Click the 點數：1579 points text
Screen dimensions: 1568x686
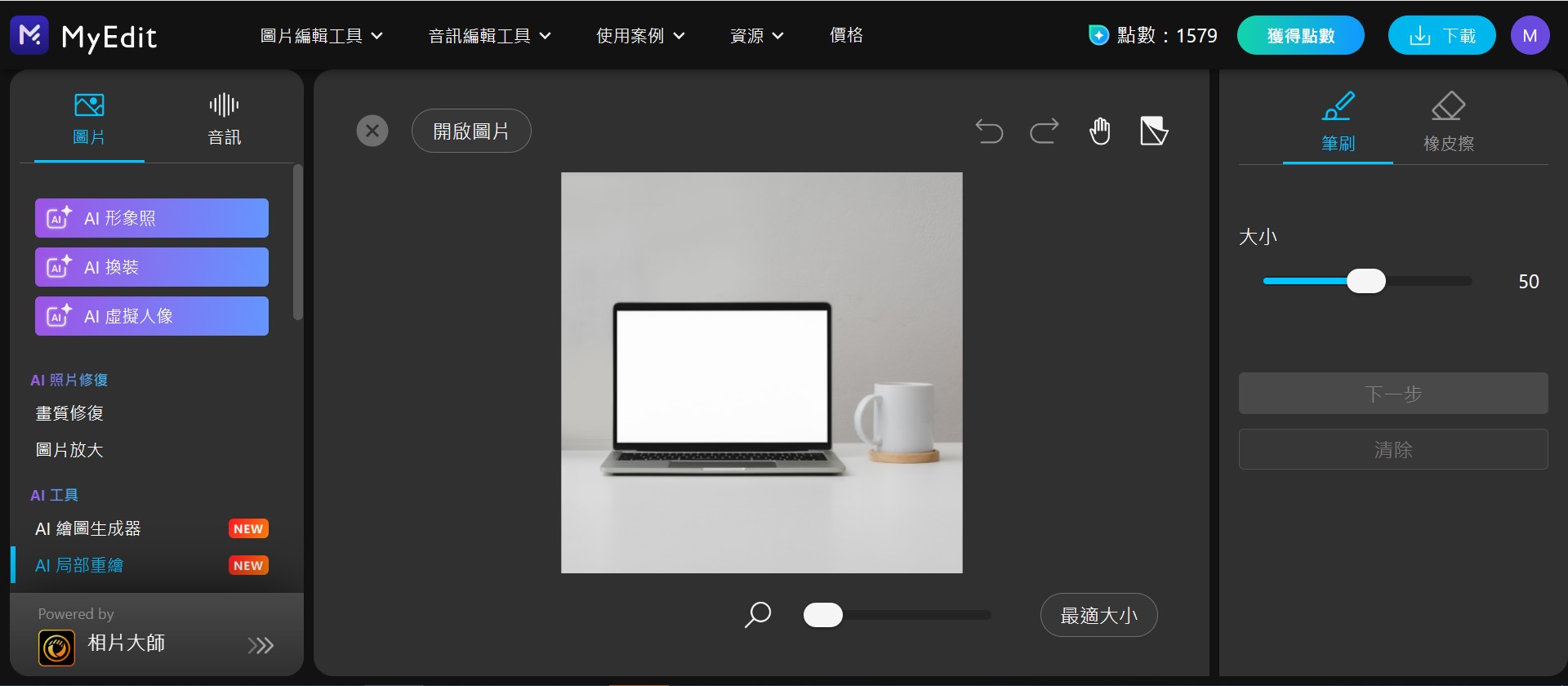pyautogui.click(x=1167, y=35)
